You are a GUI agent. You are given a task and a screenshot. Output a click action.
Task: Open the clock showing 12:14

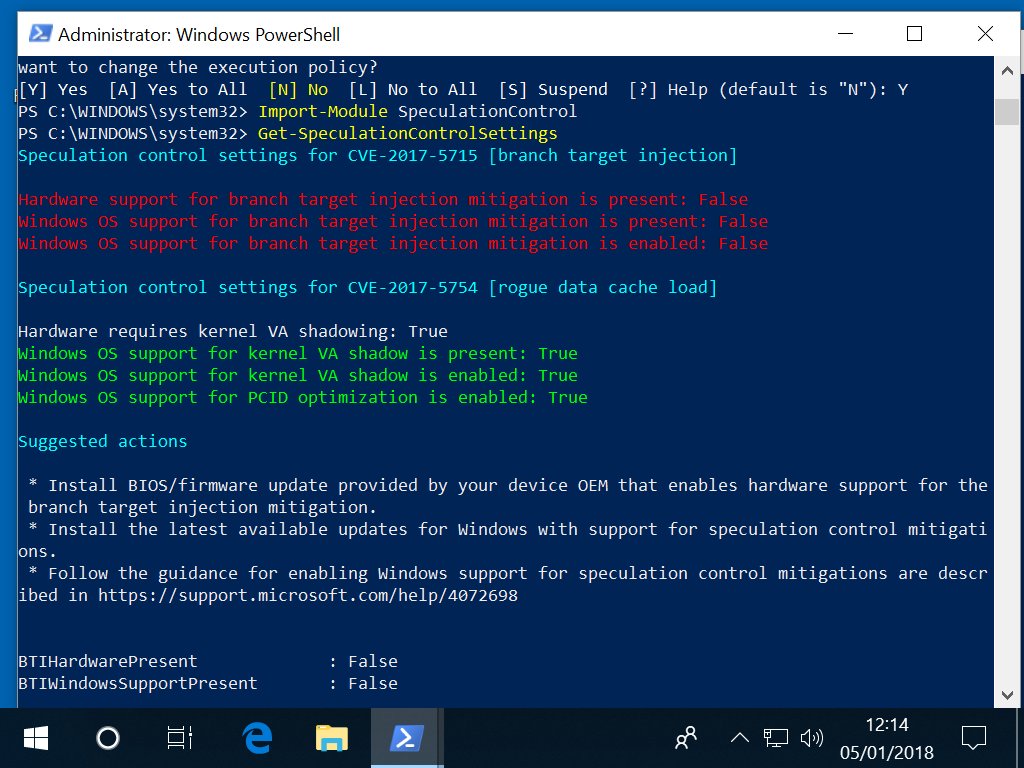(888, 738)
